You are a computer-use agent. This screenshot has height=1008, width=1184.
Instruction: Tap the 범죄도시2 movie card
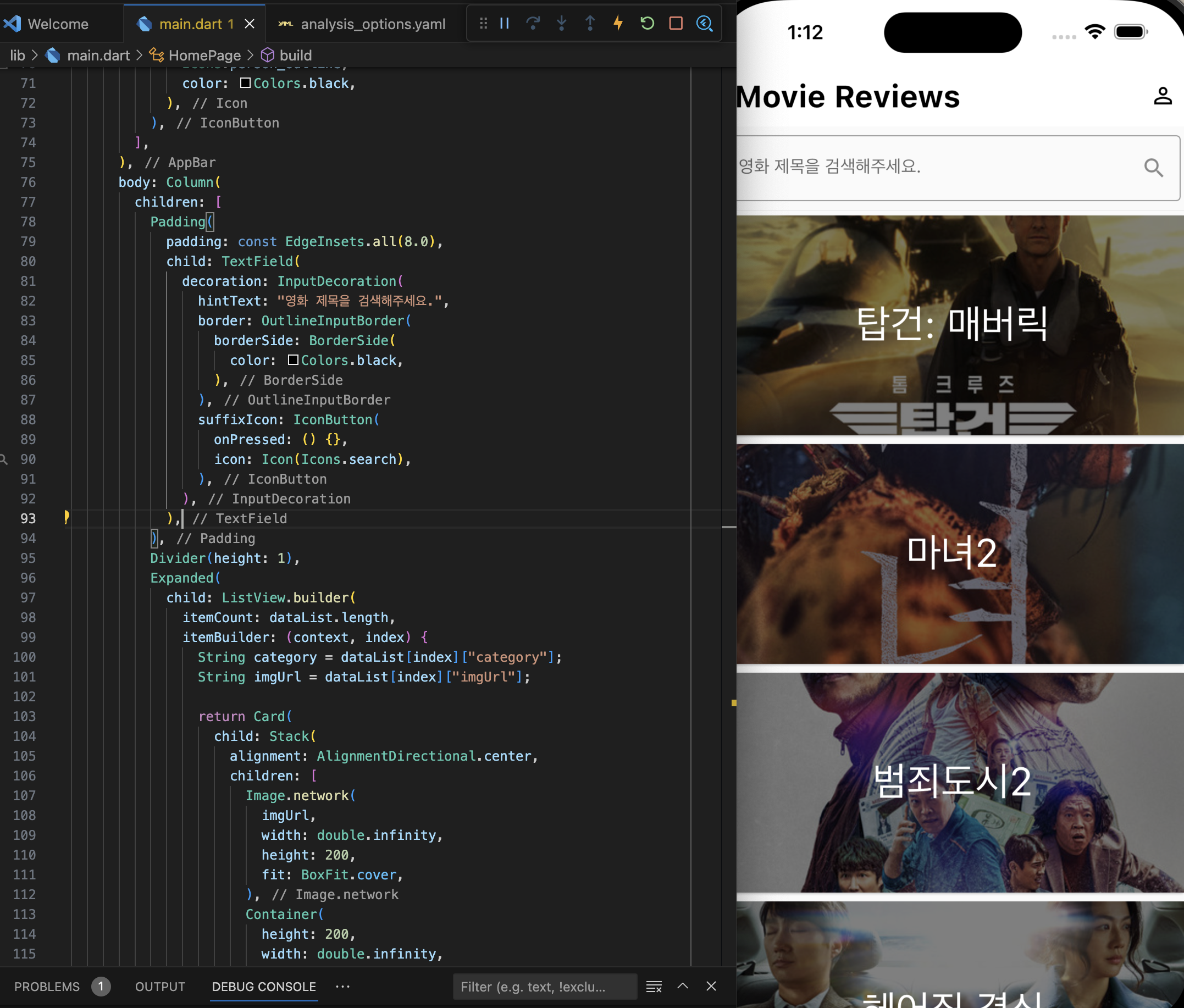[x=960, y=782]
